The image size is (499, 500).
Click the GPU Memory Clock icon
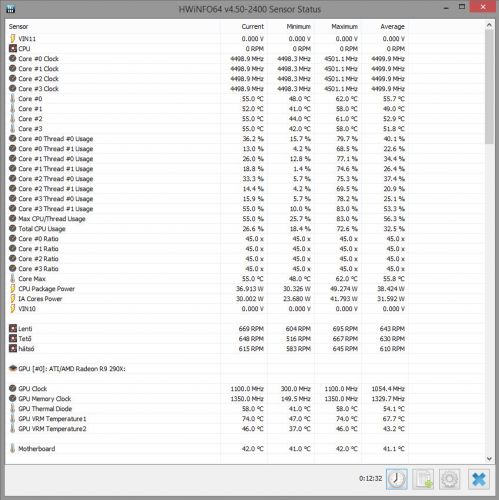(13, 399)
